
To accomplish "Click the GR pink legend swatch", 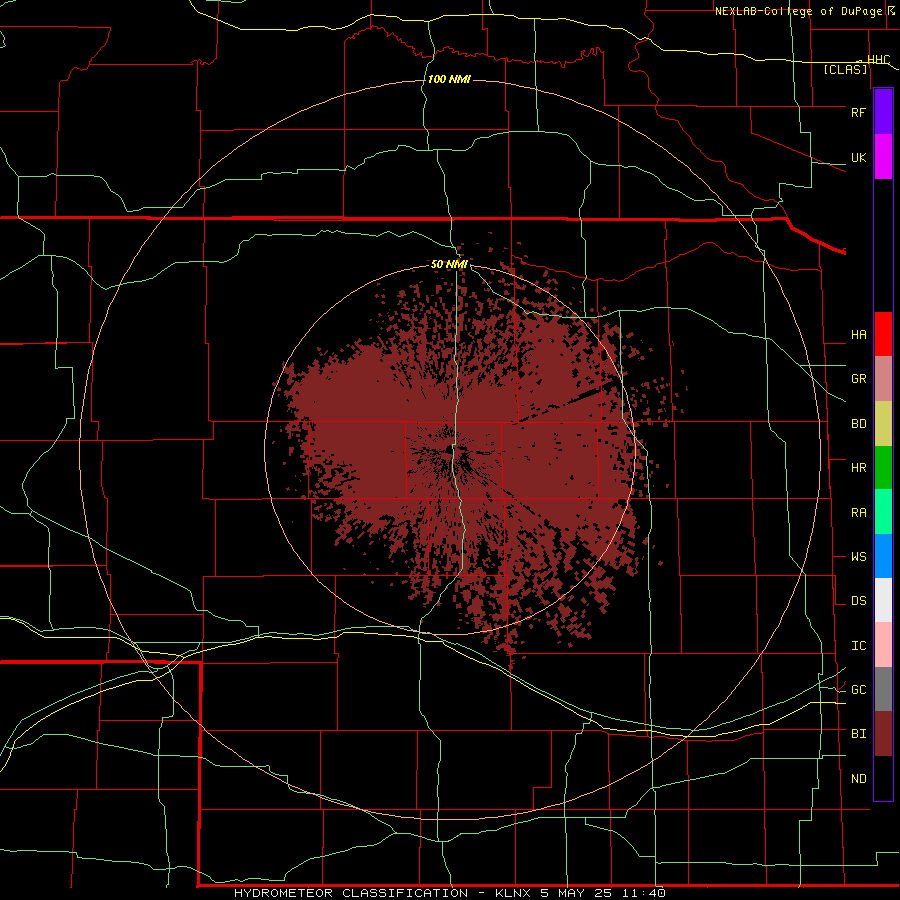I will (883, 379).
